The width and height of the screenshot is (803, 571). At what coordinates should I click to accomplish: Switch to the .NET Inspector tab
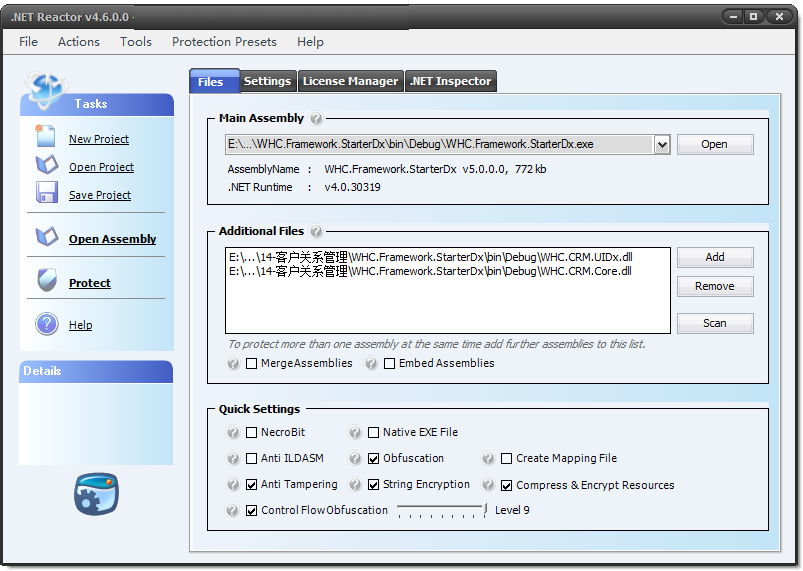(x=451, y=81)
